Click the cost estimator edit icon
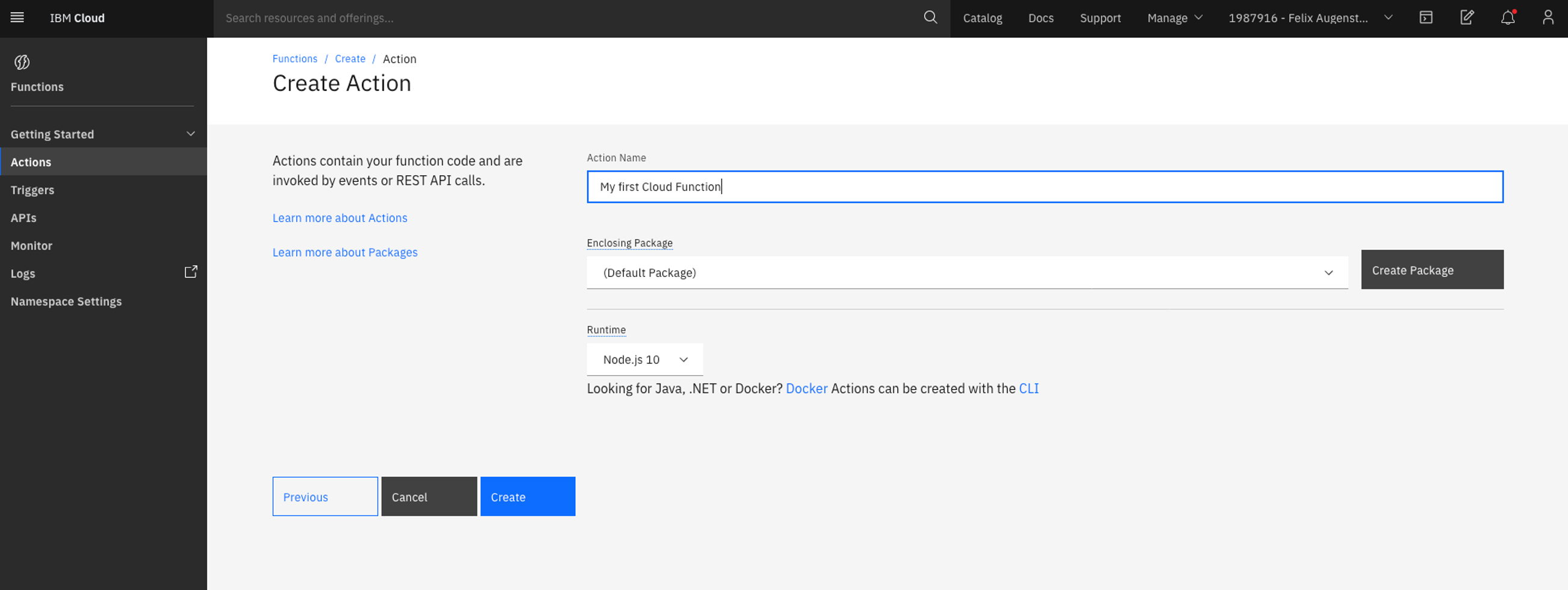This screenshot has height=590, width=1568. (1467, 17)
